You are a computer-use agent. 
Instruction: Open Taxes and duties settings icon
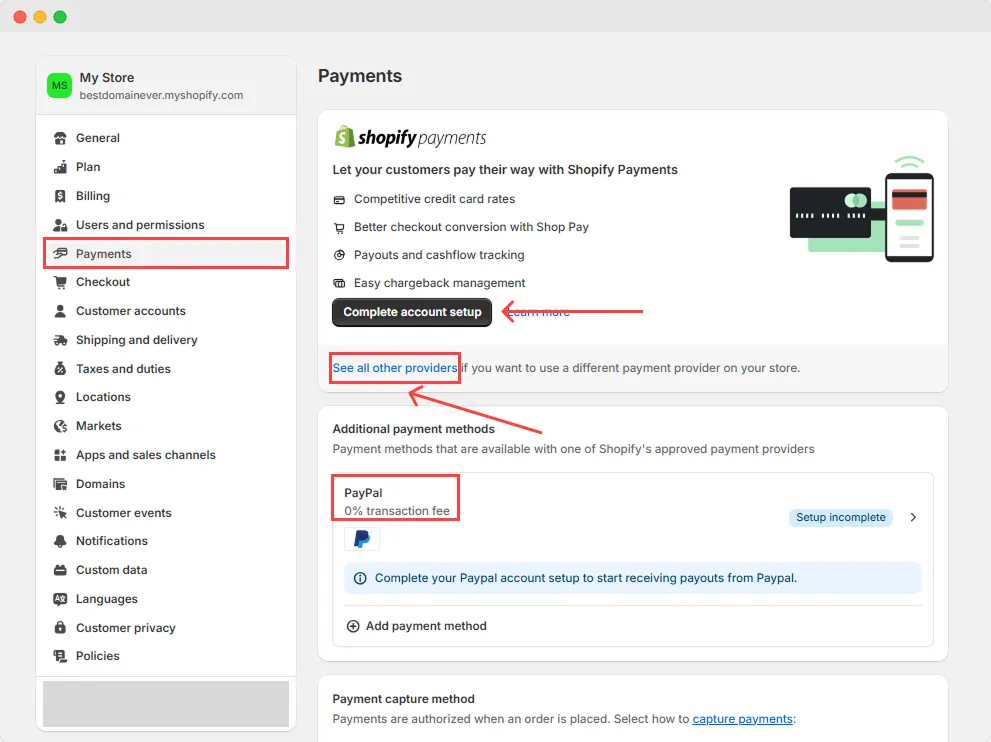pyautogui.click(x=60, y=368)
